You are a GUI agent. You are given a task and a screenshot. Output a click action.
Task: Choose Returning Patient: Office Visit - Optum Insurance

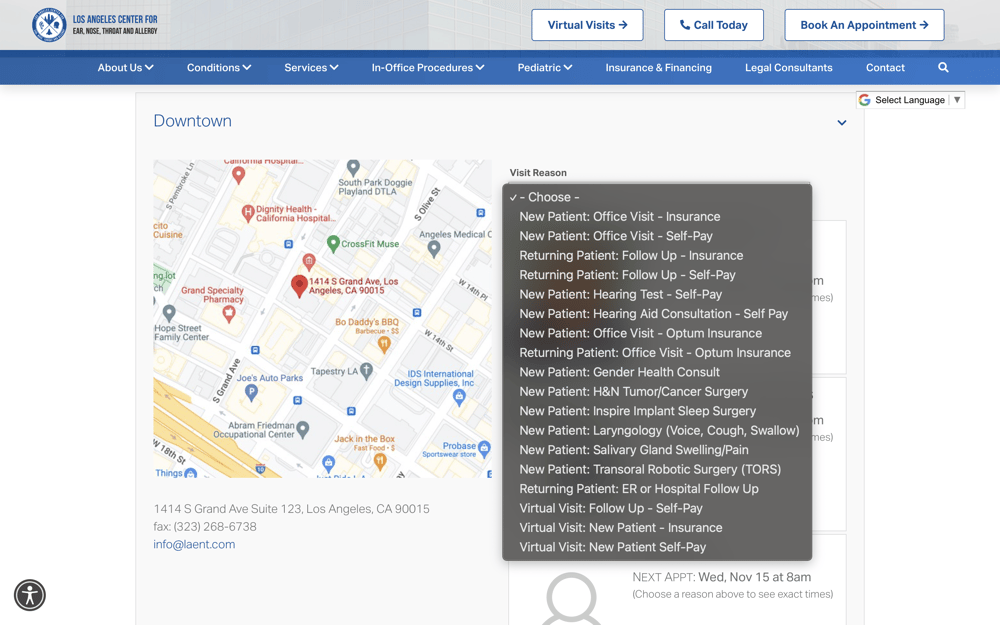pos(657,353)
